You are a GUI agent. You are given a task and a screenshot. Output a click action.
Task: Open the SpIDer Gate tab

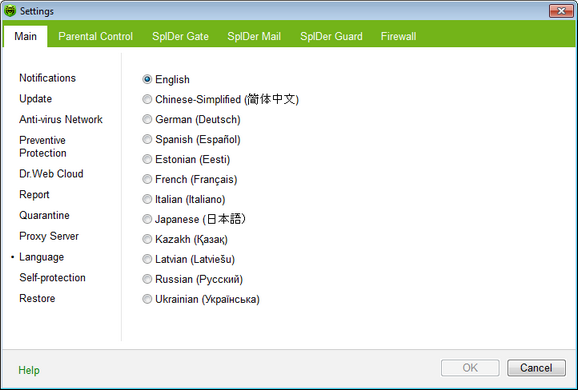click(180, 36)
